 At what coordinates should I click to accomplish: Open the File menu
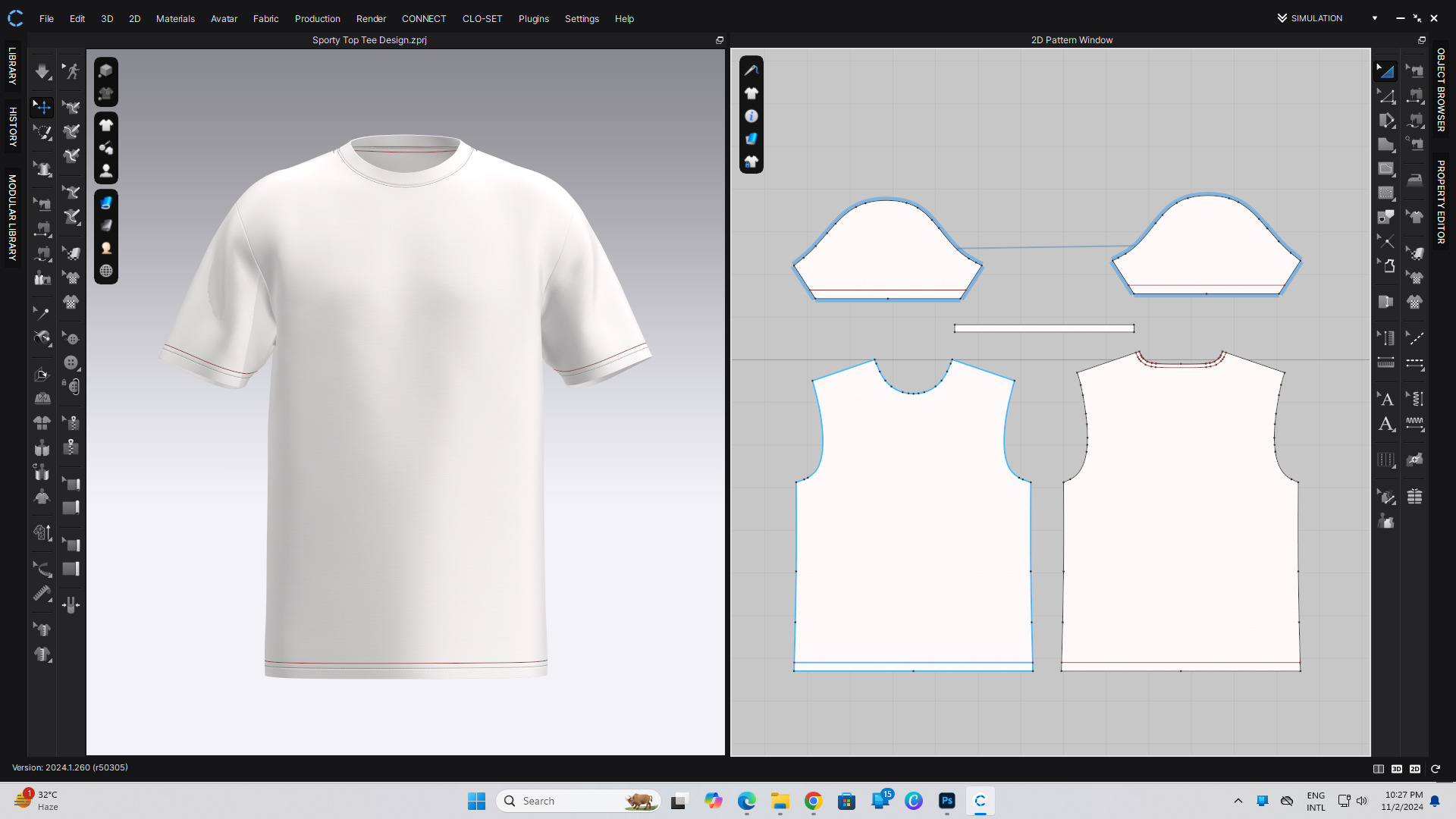tap(46, 18)
